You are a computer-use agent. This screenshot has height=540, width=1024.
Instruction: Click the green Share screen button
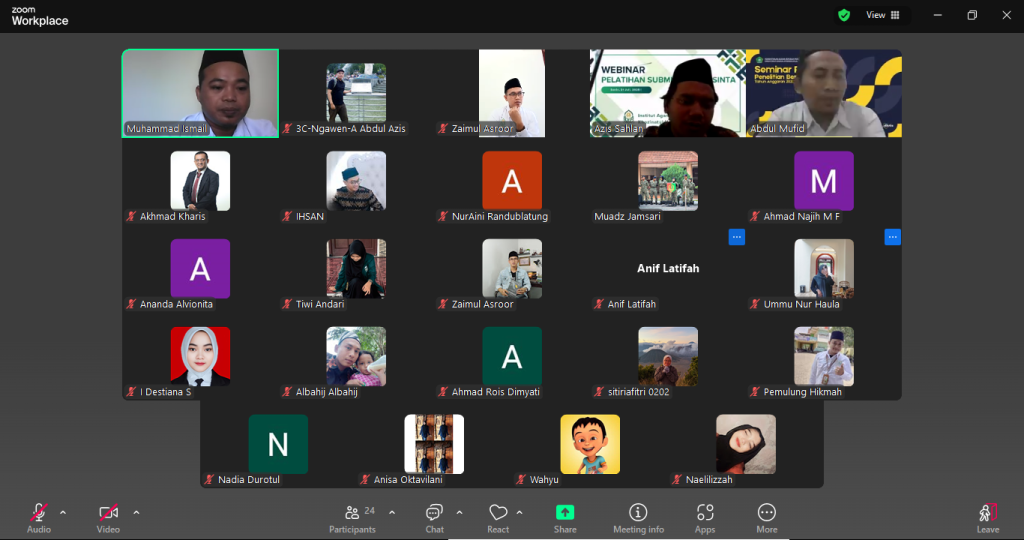click(565, 516)
